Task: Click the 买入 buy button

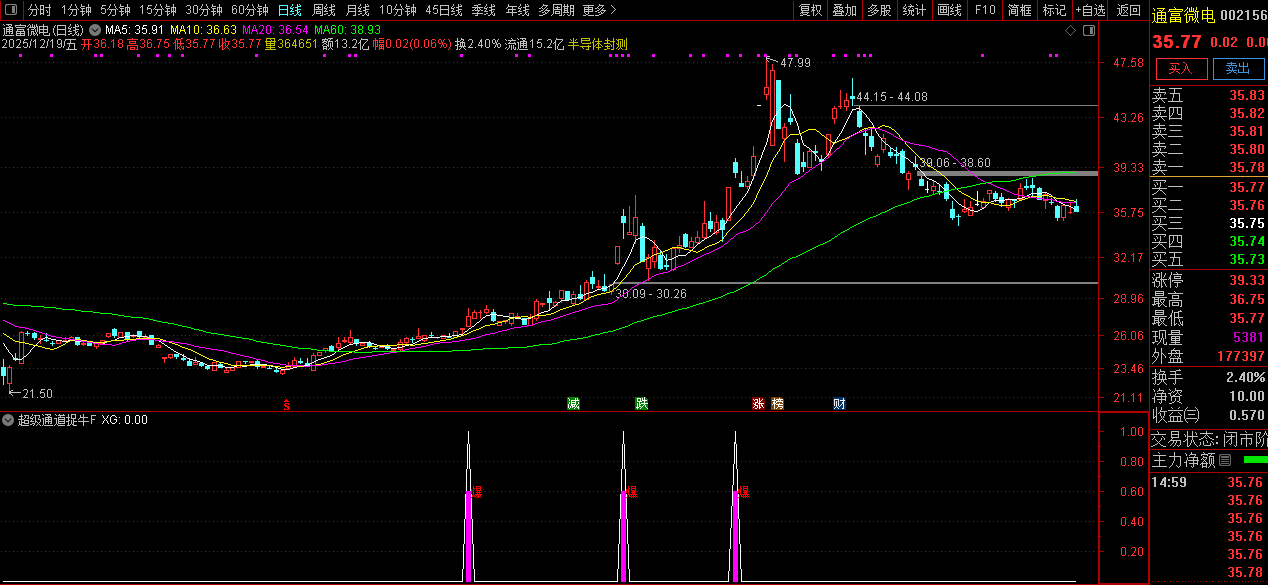Action: (x=1181, y=68)
